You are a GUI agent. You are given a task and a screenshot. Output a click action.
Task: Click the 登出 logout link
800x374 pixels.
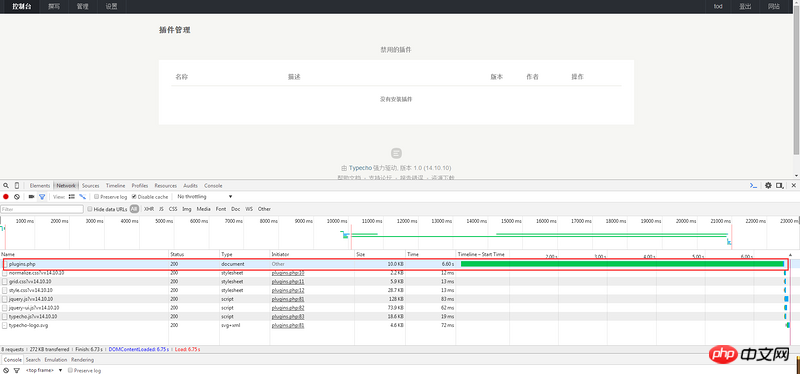tap(745, 7)
